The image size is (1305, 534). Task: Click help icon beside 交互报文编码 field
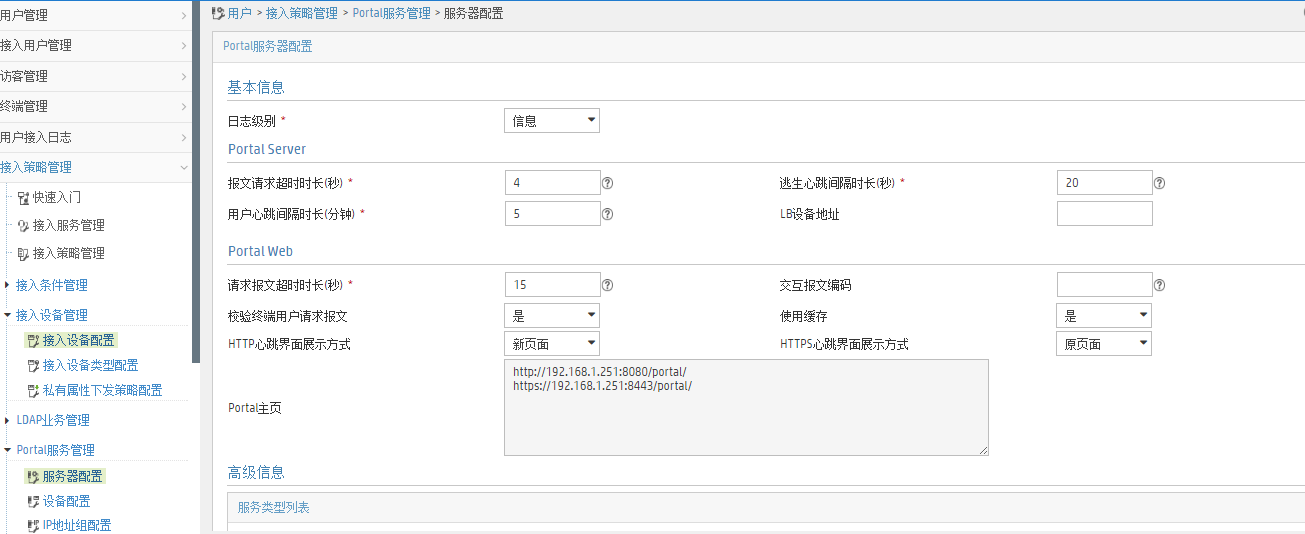coord(1160,285)
